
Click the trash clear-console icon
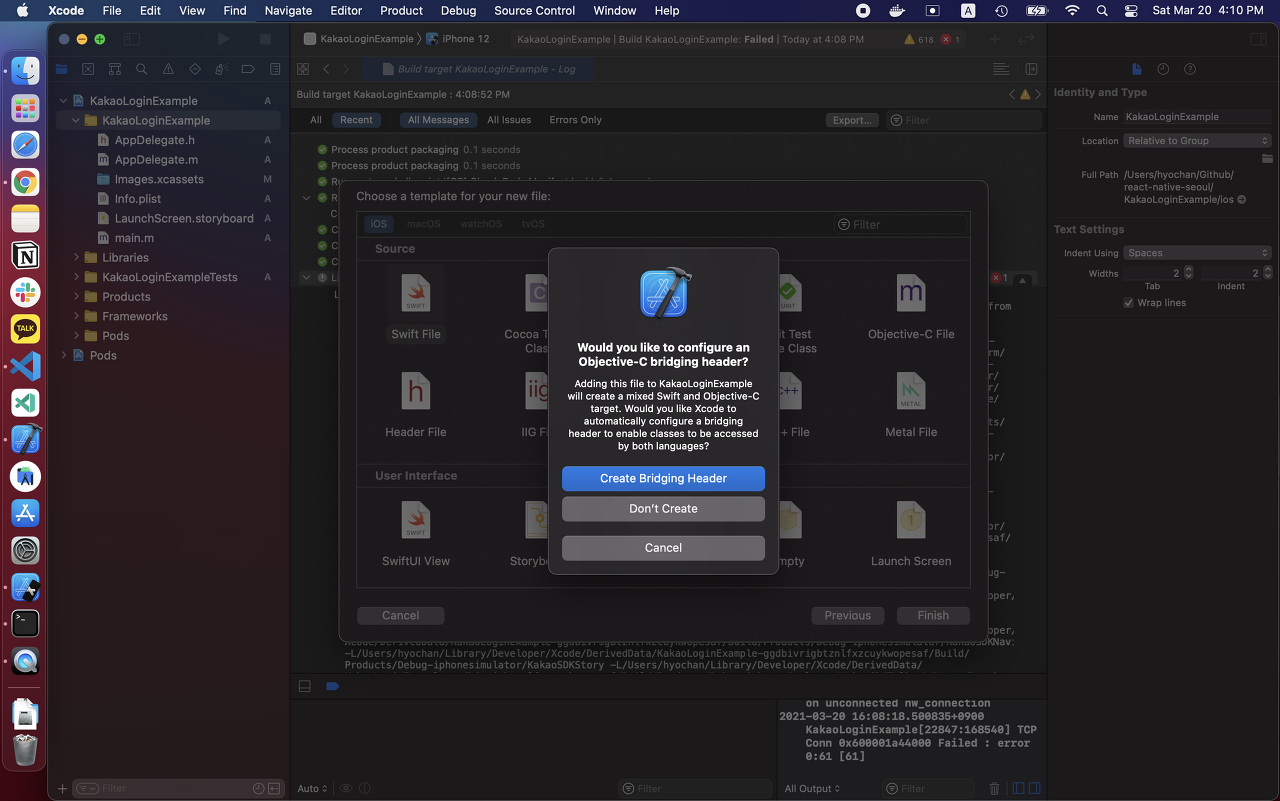(x=994, y=789)
